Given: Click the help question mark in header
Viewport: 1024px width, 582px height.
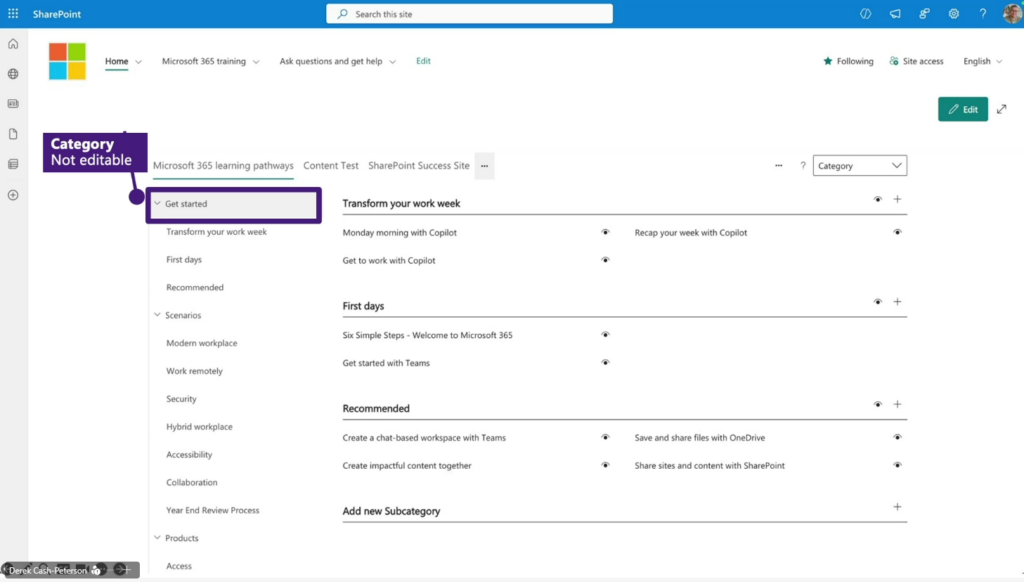Looking at the screenshot, I should (x=983, y=14).
